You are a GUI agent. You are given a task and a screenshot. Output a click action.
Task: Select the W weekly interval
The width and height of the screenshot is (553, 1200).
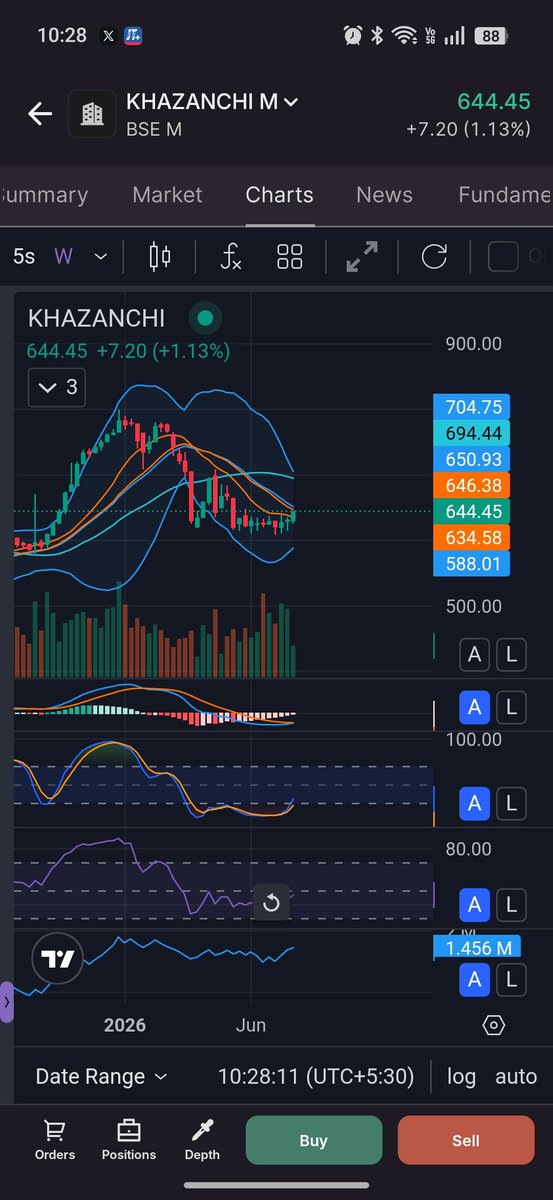click(x=63, y=257)
